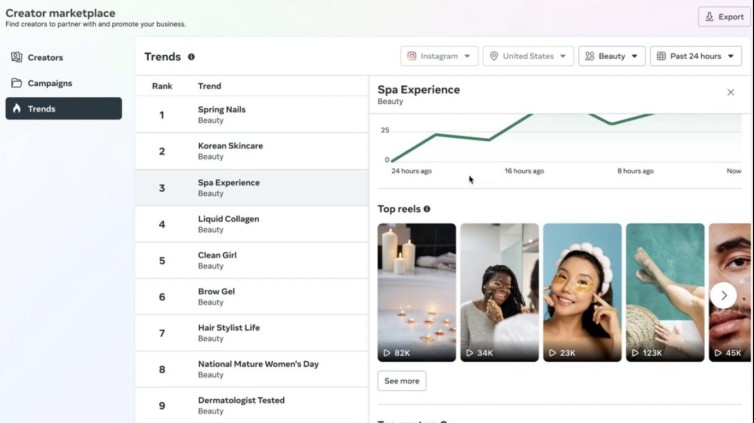Click the Trends flame icon
This screenshot has height=423, width=754.
coord(17,109)
